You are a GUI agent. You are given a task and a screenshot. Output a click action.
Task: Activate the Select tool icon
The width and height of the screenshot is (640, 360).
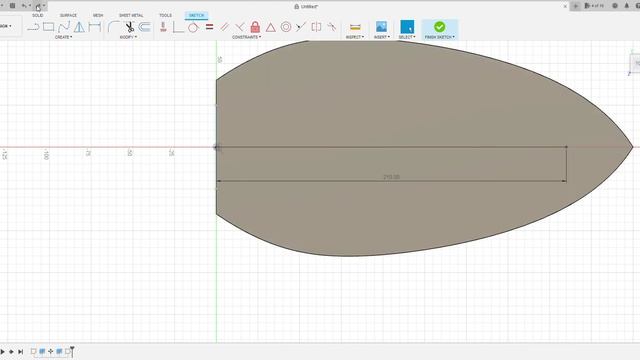click(407, 27)
